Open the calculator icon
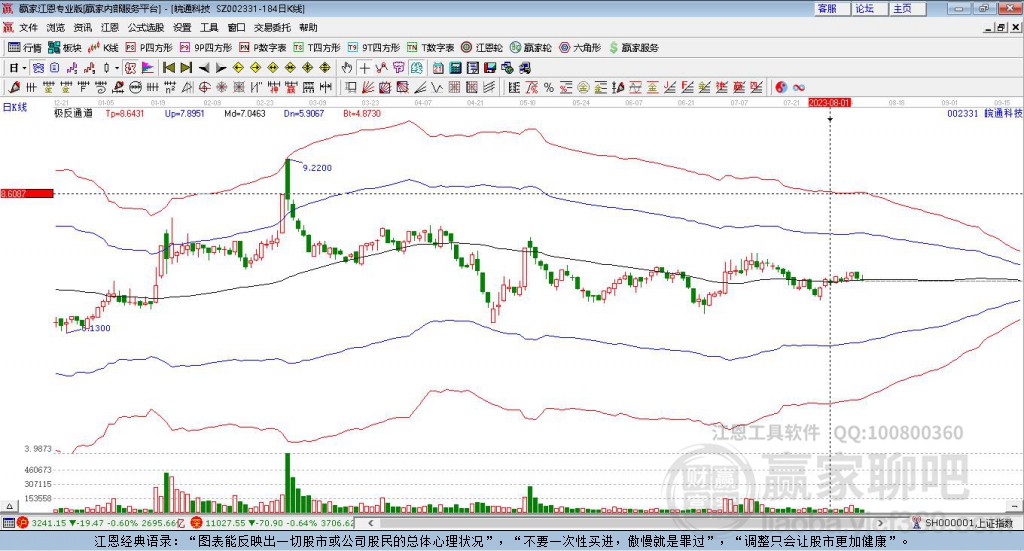This screenshot has width=1024, height=551. click(456, 68)
